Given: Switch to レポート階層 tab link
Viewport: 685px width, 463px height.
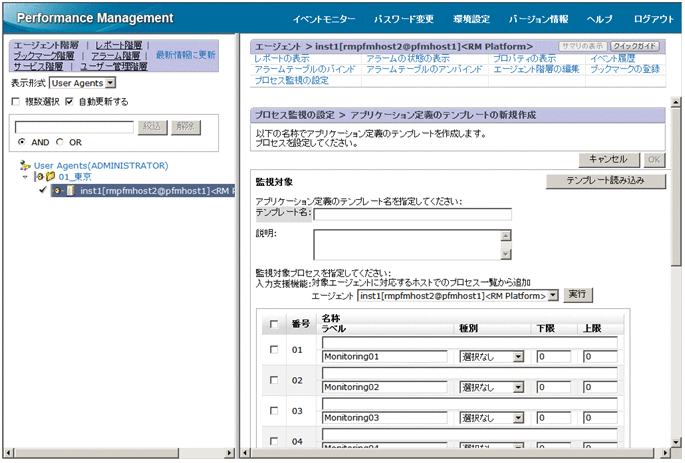Looking at the screenshot, I should coord(118,45).
